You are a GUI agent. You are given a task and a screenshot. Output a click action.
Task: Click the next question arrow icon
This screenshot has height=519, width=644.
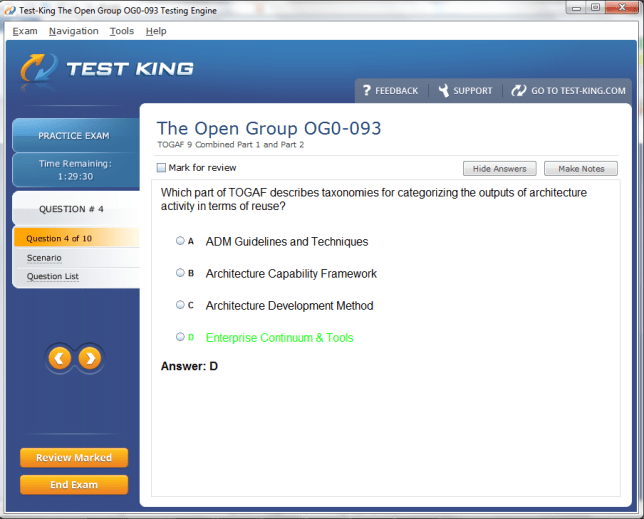(x=90, y=358)
